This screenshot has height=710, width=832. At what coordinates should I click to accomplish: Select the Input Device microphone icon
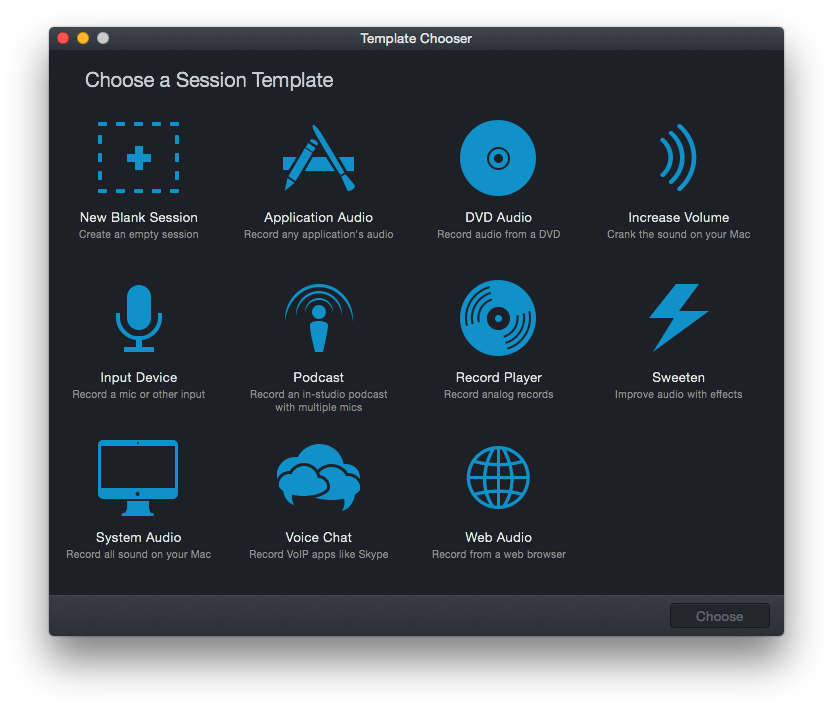(x=138, y=317)
